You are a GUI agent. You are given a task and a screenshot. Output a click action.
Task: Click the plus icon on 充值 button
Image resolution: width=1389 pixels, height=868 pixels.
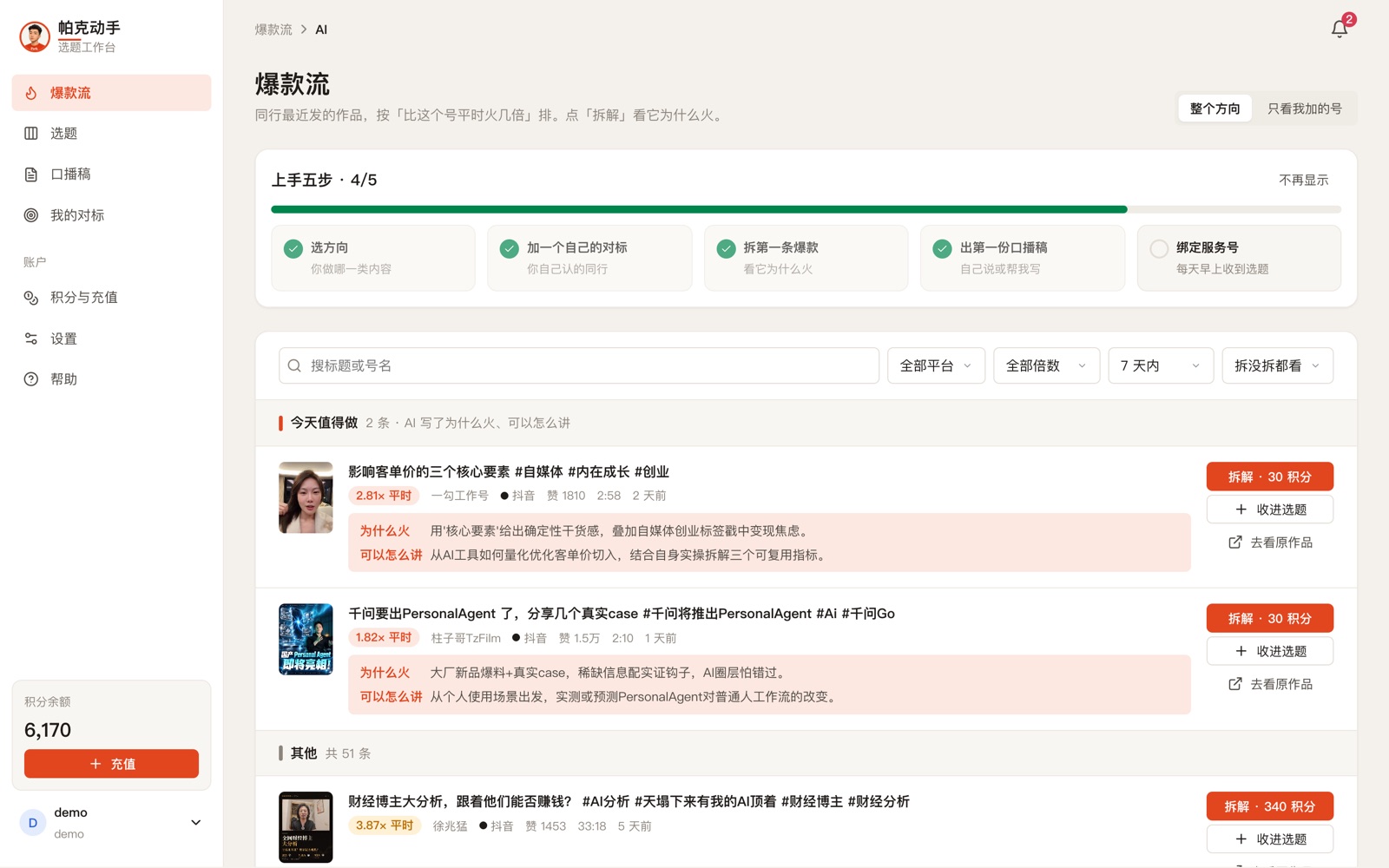[95, 764]
